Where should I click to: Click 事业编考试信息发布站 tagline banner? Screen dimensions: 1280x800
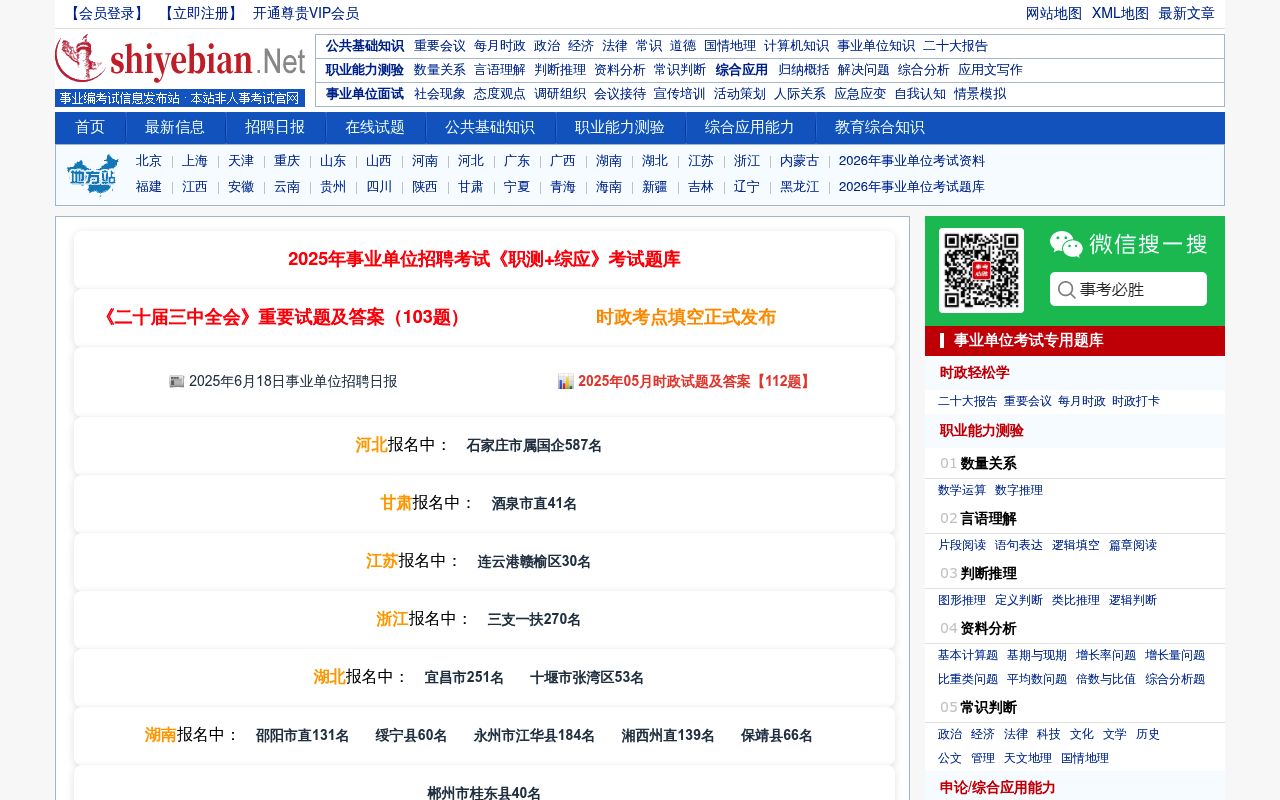(180, 98)
